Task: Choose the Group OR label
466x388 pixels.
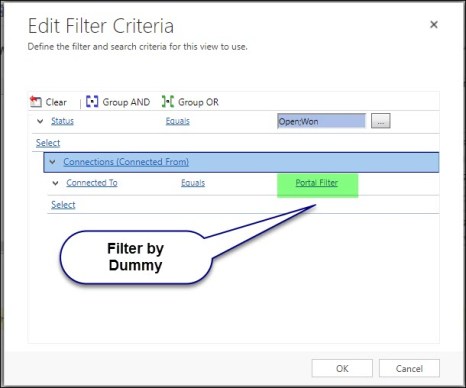Action: 198,102
